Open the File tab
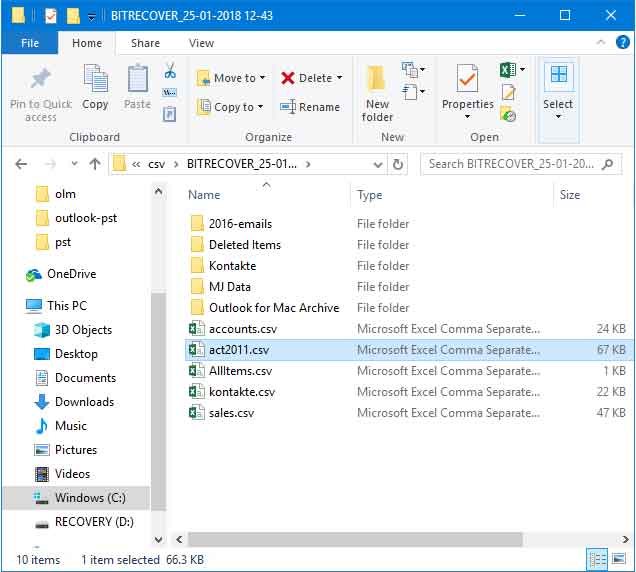 point(30,43)
